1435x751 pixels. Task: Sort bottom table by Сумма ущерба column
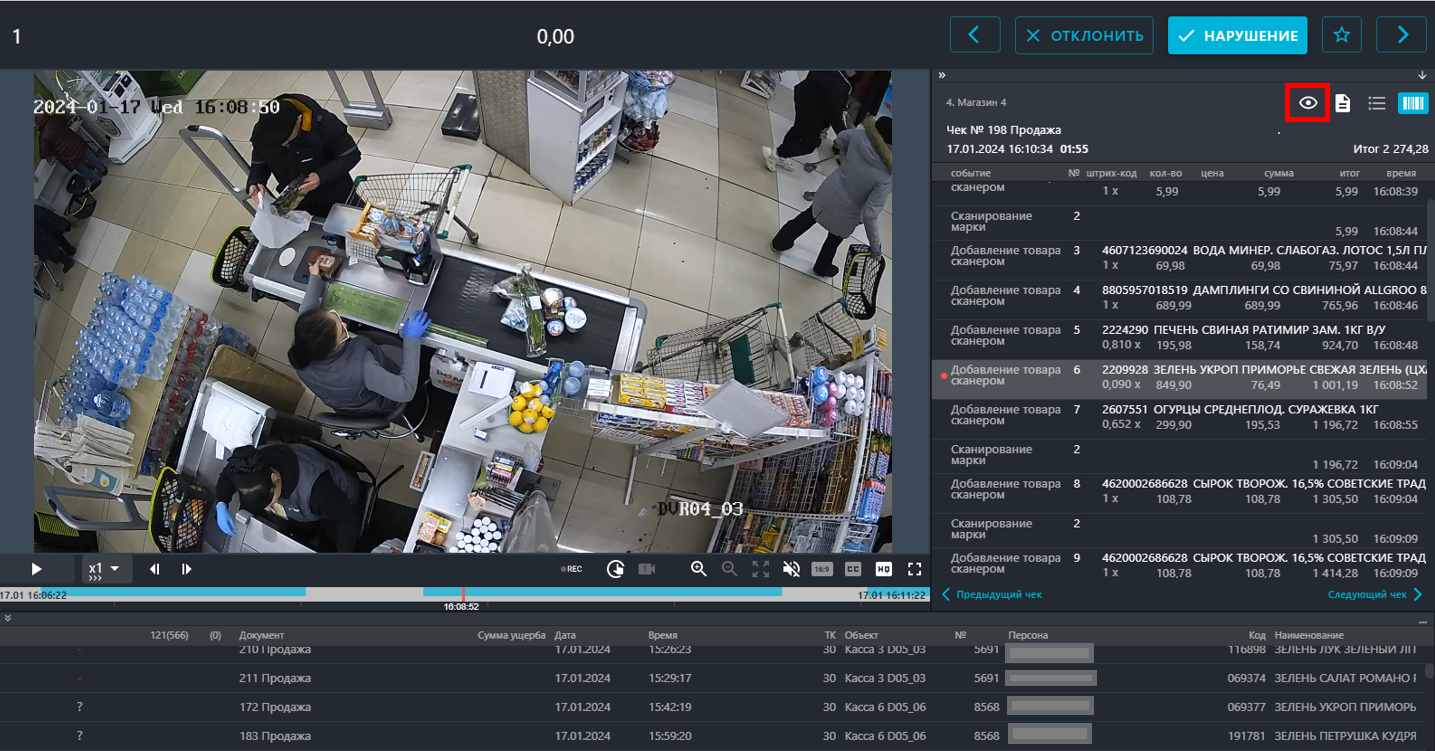(x=511, y=635)
